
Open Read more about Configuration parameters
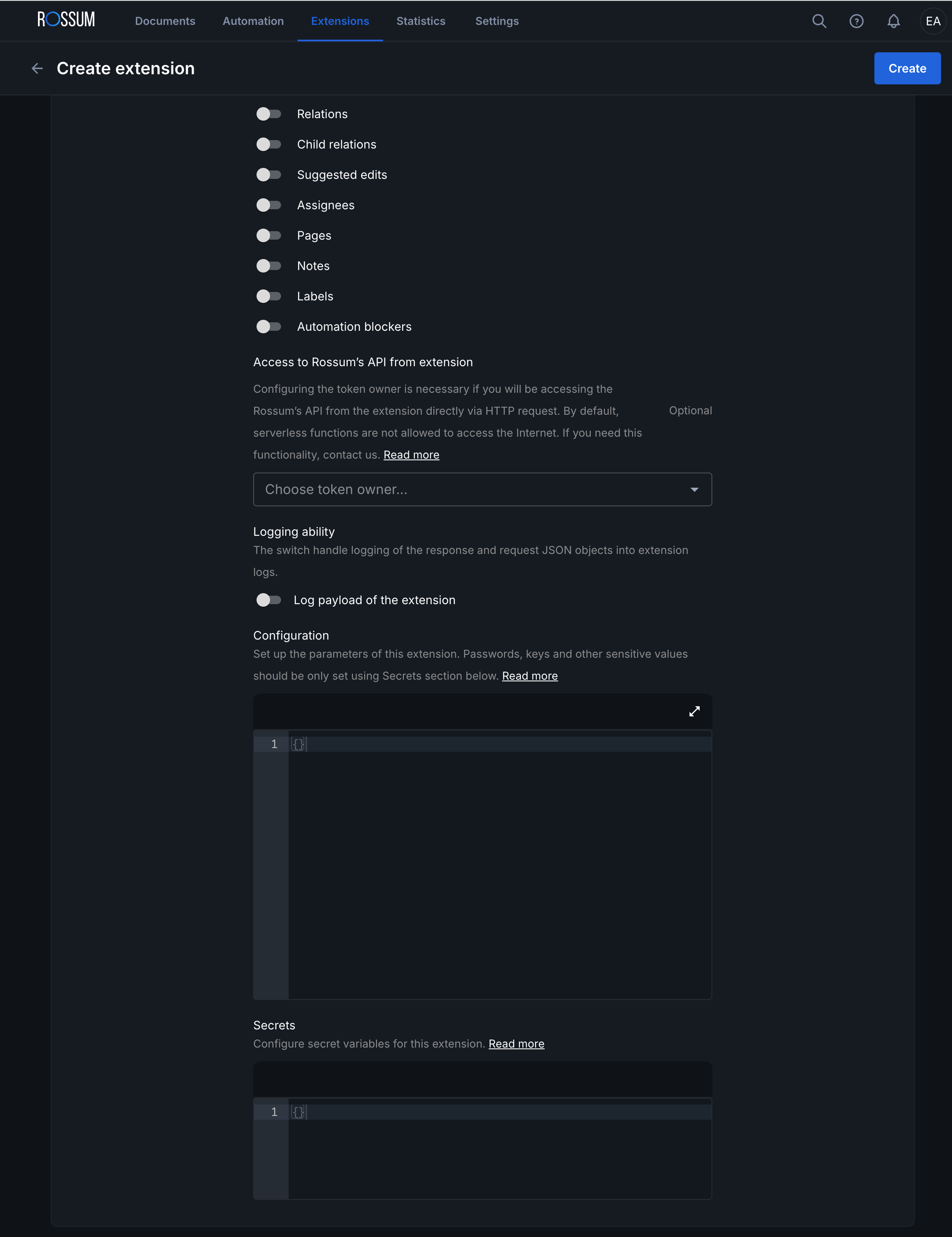pyautogui.click(x=529, y=676)
